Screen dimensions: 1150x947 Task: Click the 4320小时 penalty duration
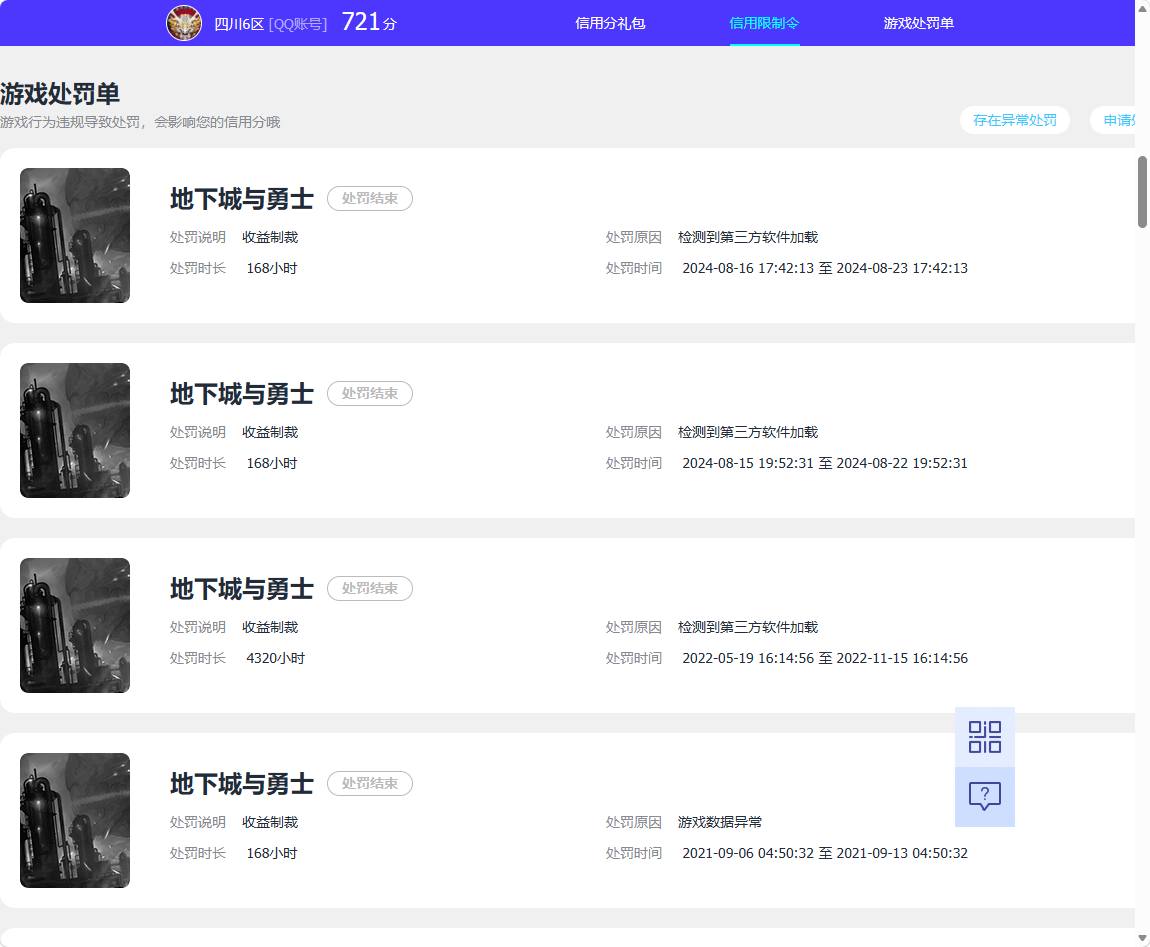coord(276,659)
